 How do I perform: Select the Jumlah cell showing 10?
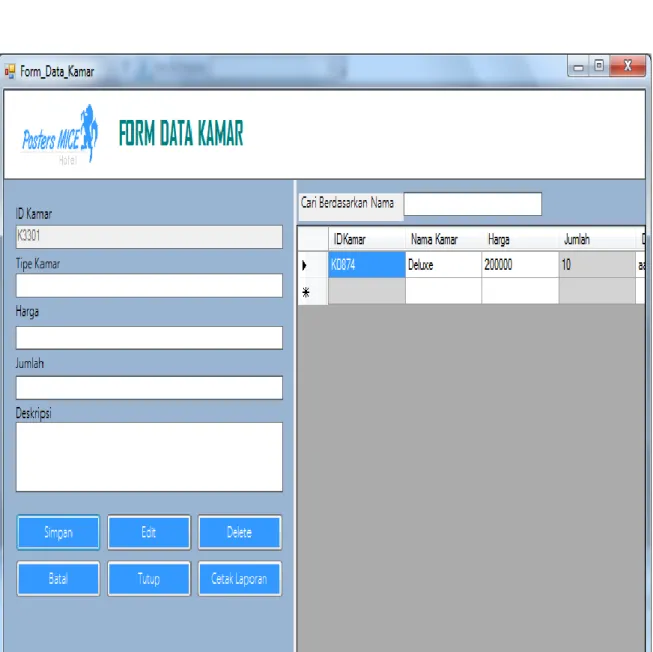pos(597,264)
